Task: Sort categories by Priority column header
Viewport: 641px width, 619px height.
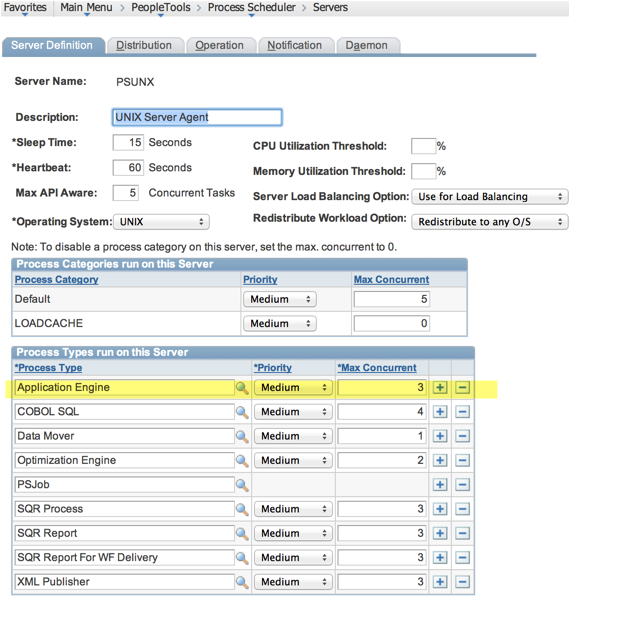Action: pyautogui.click(x=260, y=280)
